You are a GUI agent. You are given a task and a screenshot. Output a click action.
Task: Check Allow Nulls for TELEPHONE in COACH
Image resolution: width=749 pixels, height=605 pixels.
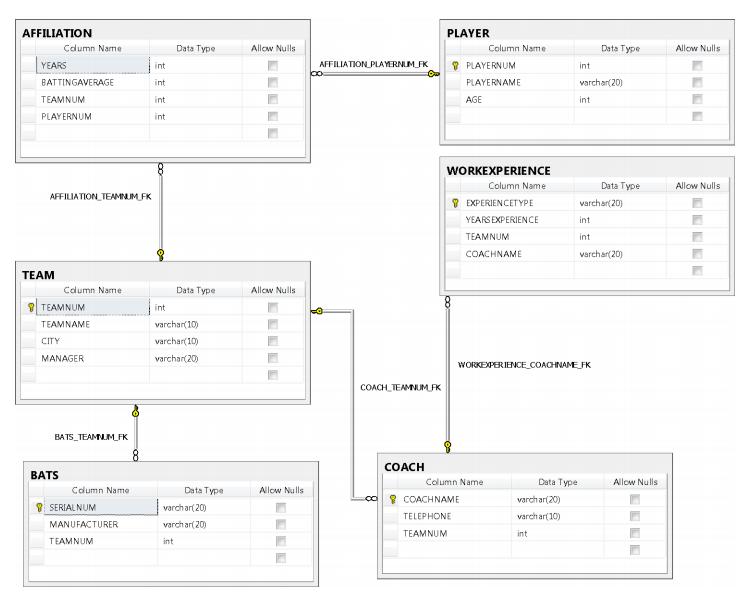(634, 516)
